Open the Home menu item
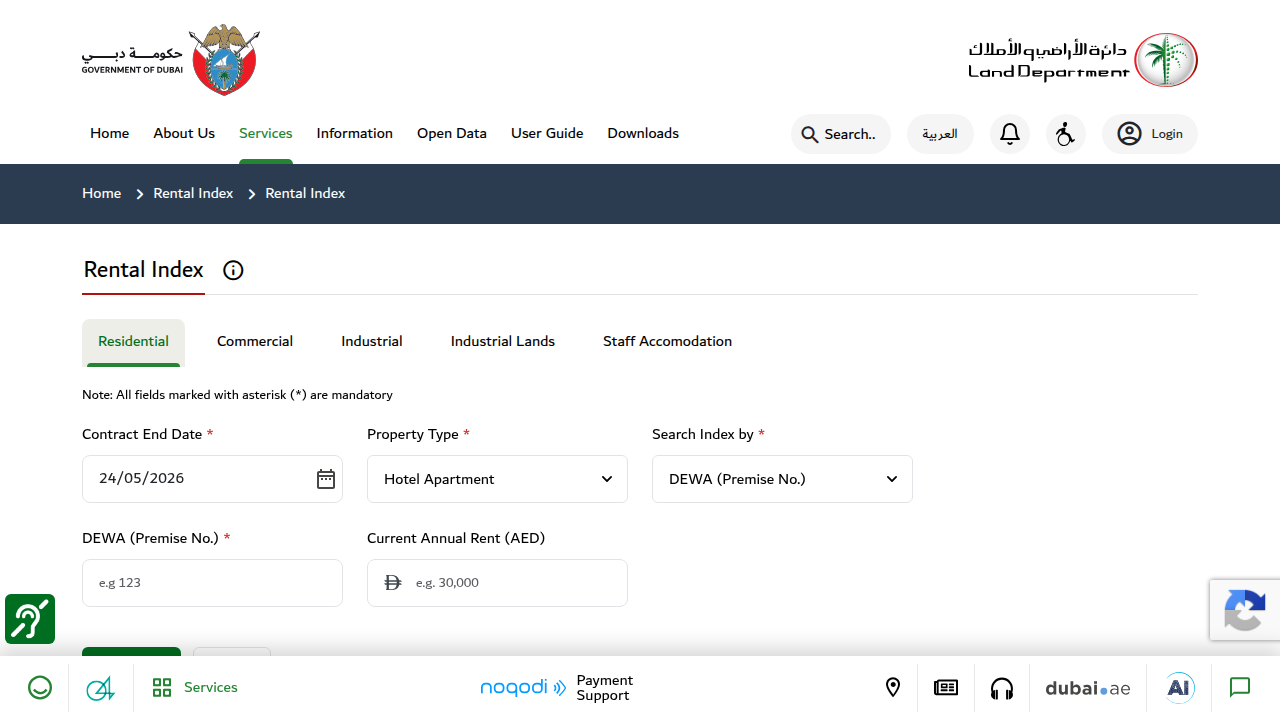 [110, 134]
